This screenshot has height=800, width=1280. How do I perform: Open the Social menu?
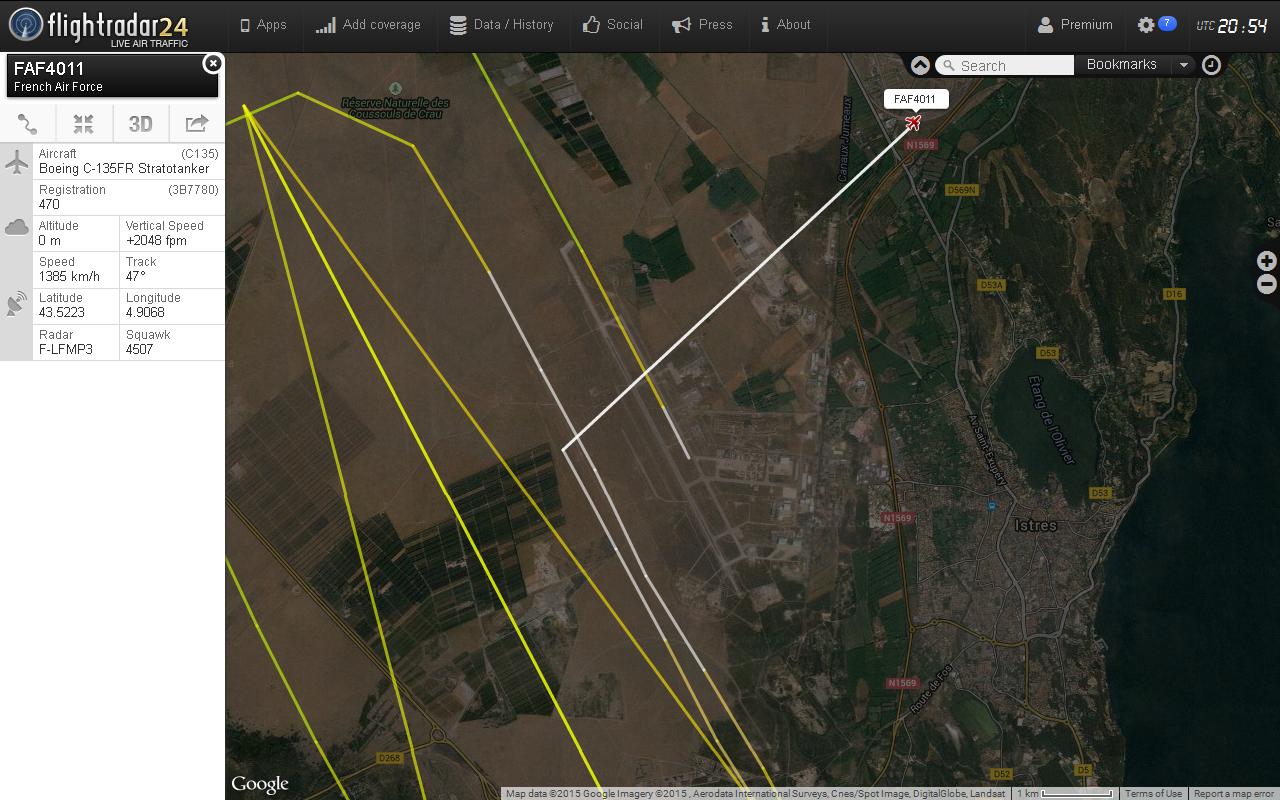coord(613,25)
